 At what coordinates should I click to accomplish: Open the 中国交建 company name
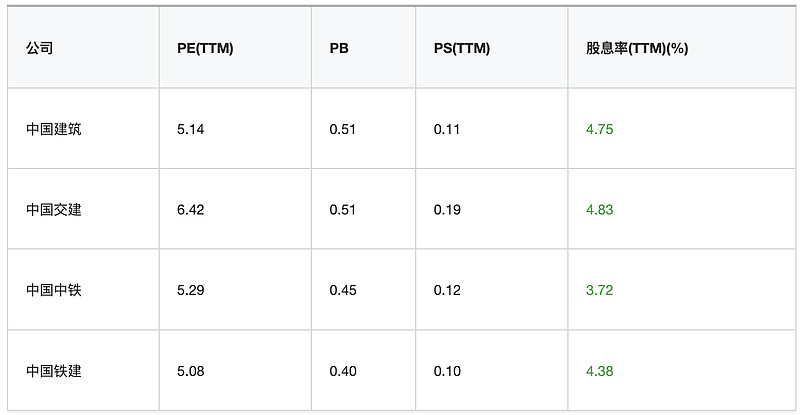(54, 209)
